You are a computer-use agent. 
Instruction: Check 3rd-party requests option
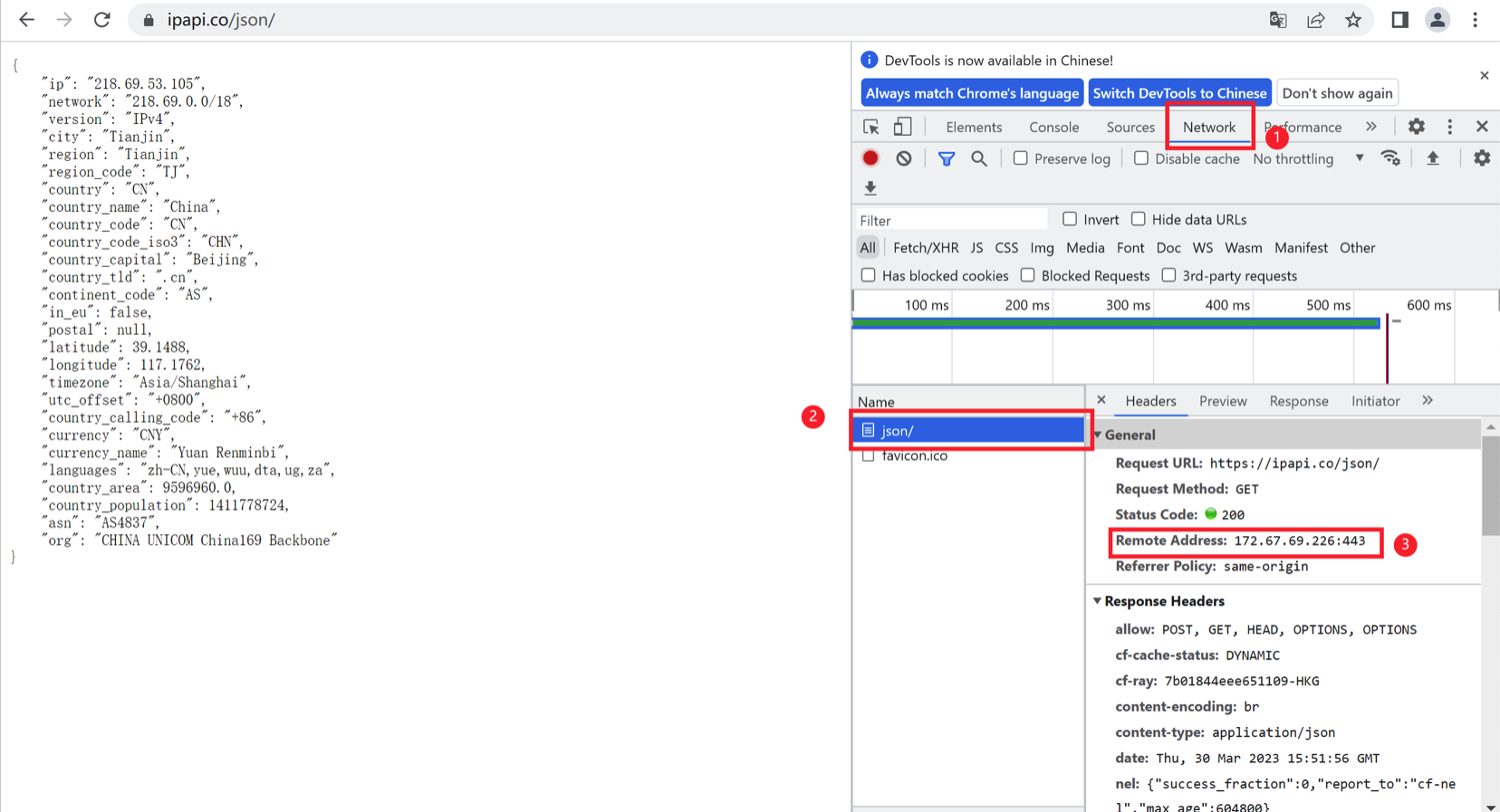point(1169,275)
